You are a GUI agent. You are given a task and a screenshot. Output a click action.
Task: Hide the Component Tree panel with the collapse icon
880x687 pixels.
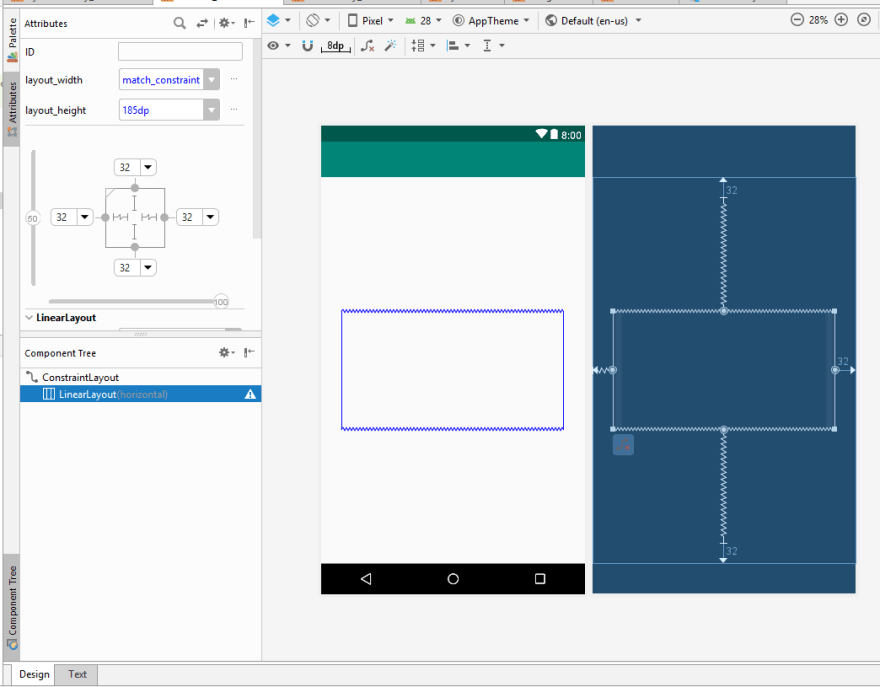coord(249,352)
